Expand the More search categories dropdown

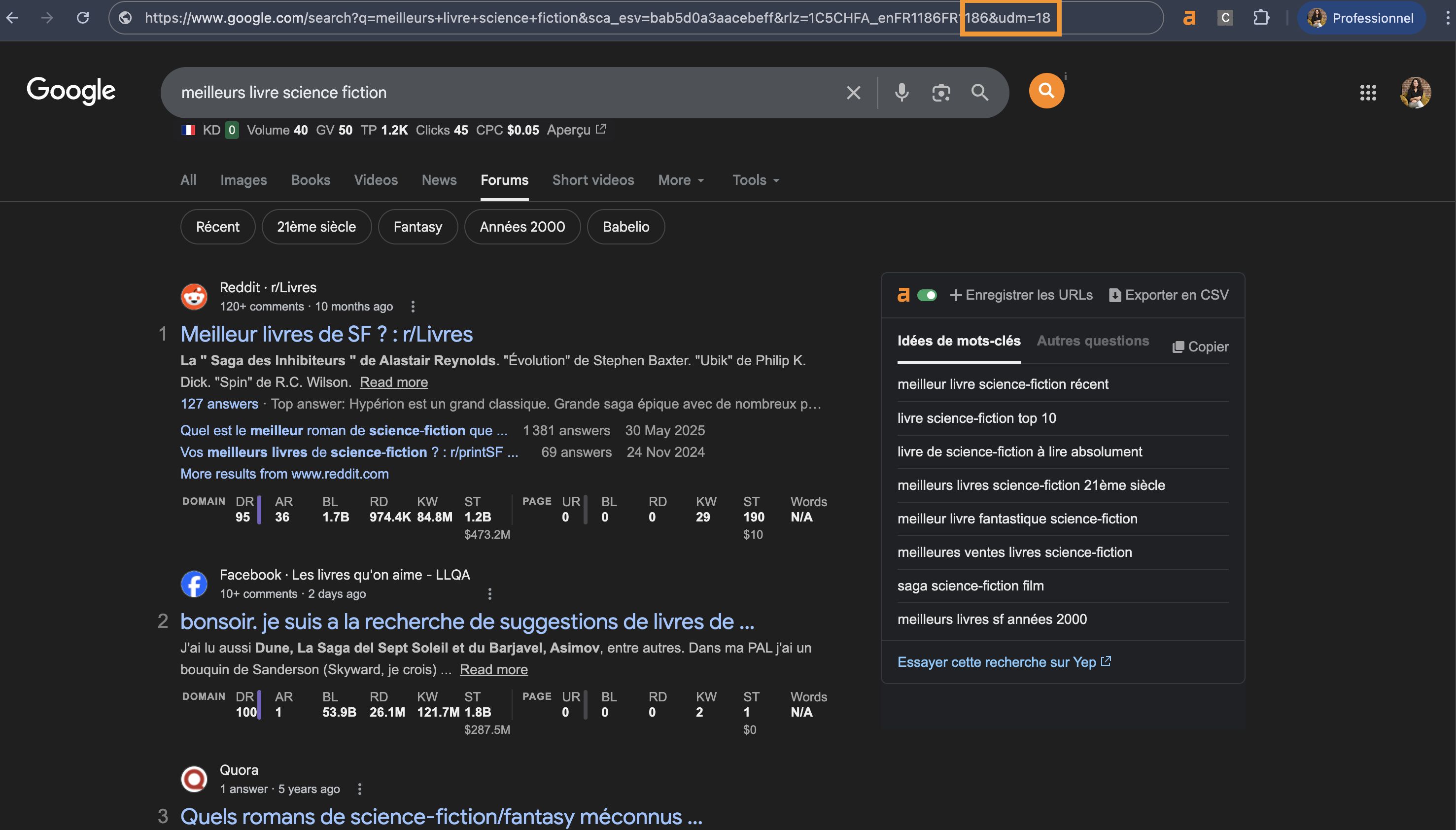point(680,180)
